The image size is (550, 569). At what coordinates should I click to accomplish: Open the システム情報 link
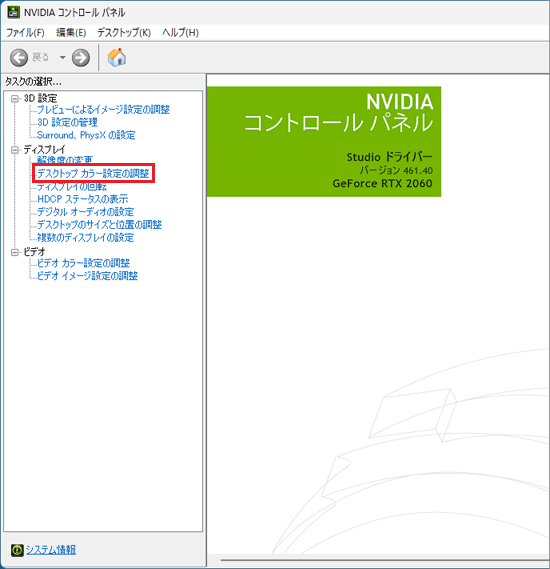click(51, 550)
